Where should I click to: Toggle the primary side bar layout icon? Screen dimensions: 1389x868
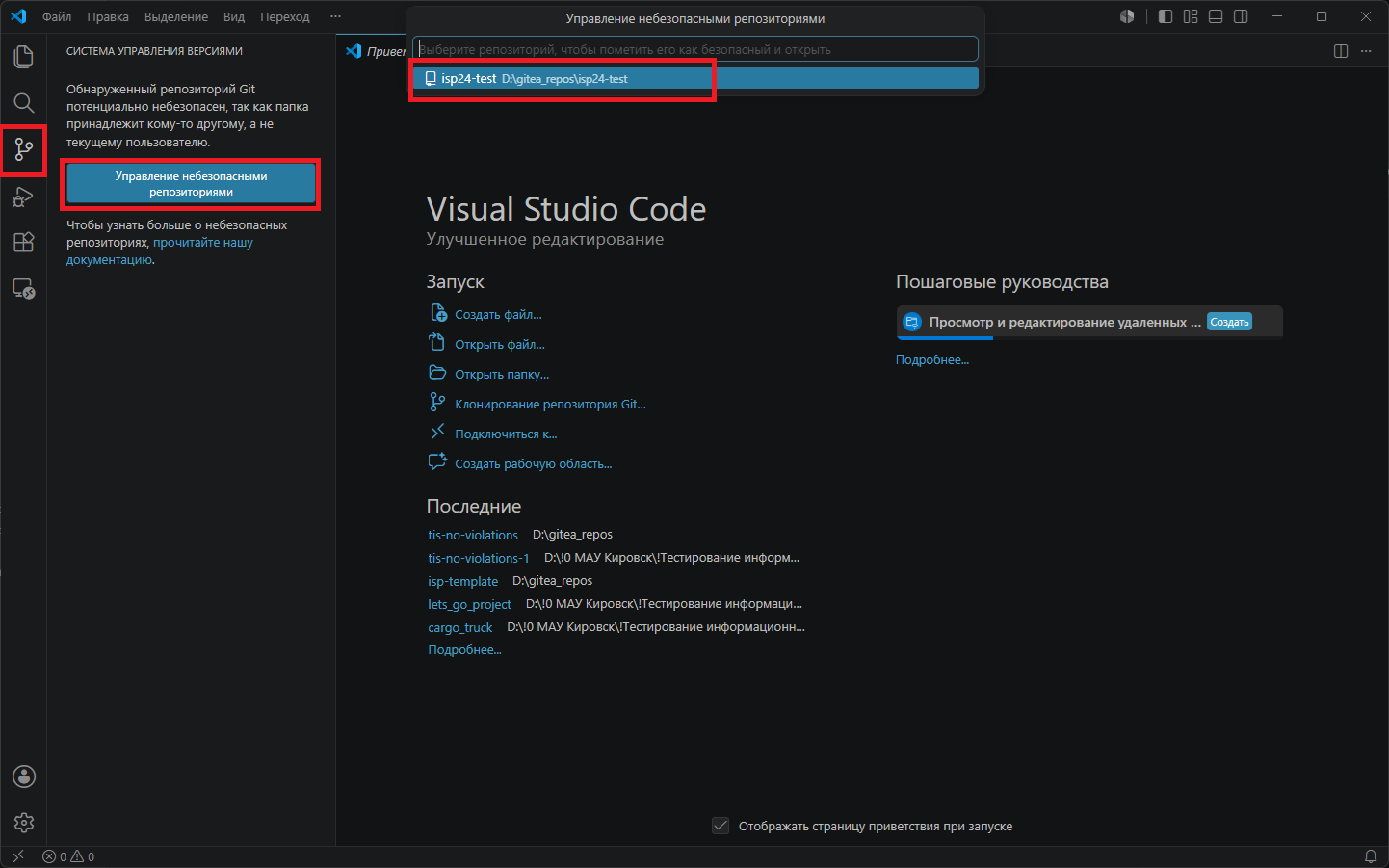tap(1166, 16)
